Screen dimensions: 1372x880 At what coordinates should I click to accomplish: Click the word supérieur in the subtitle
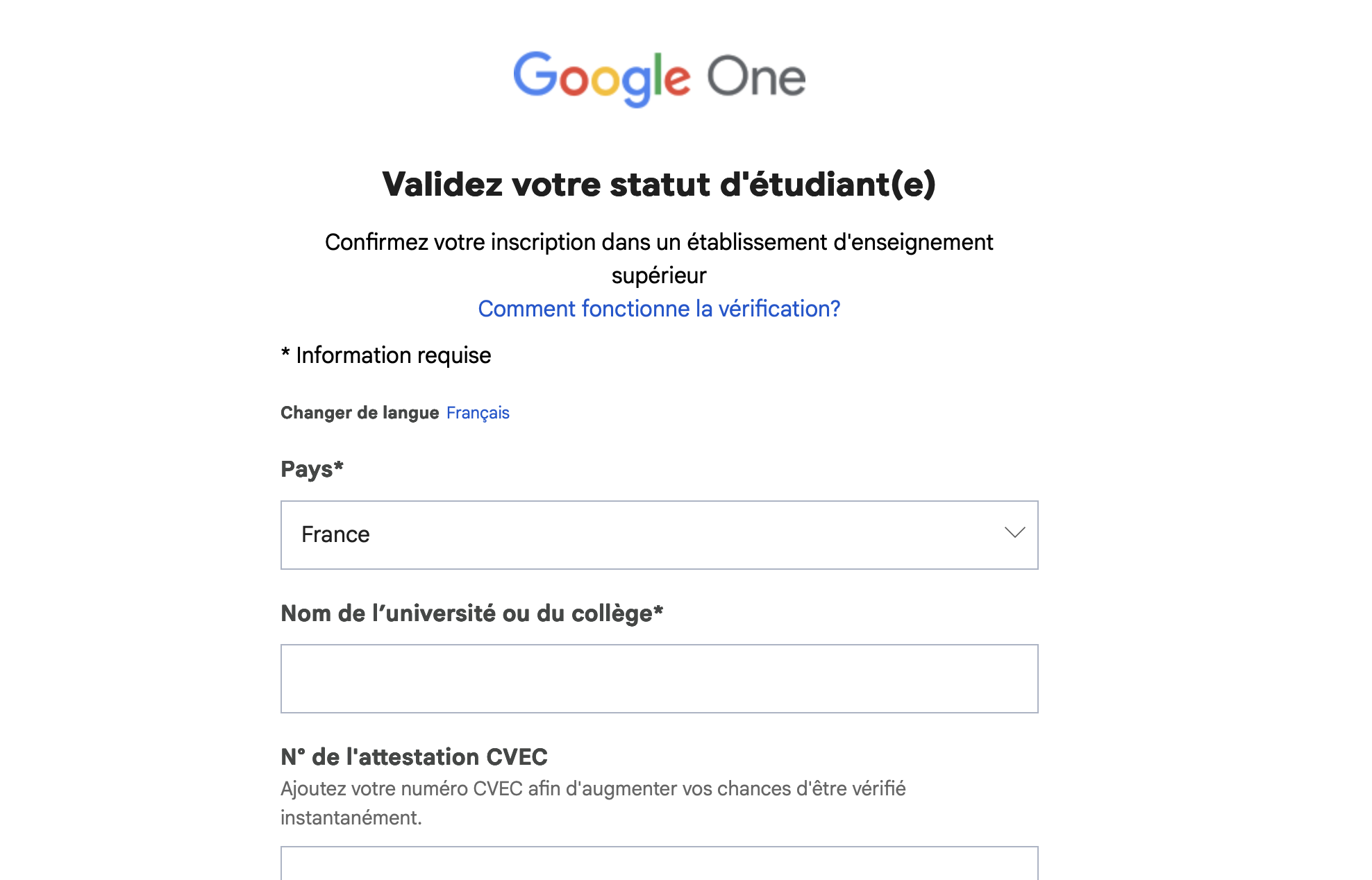659,276
